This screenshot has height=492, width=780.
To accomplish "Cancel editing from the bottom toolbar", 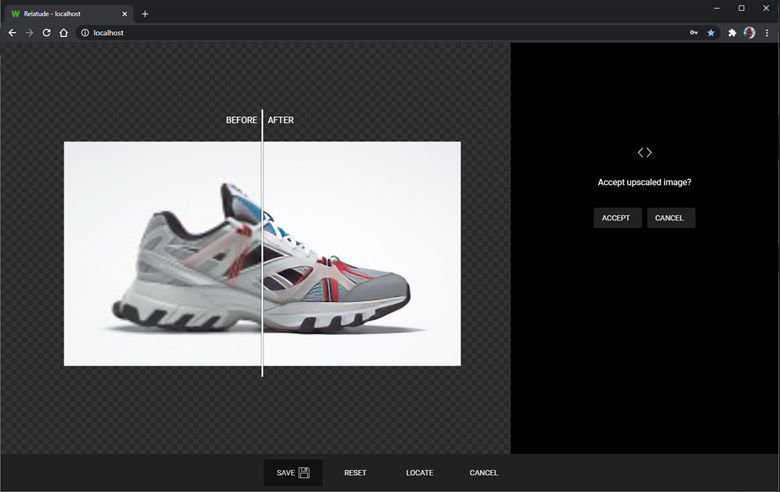I will pyautogui.click(x=484, y=473).
